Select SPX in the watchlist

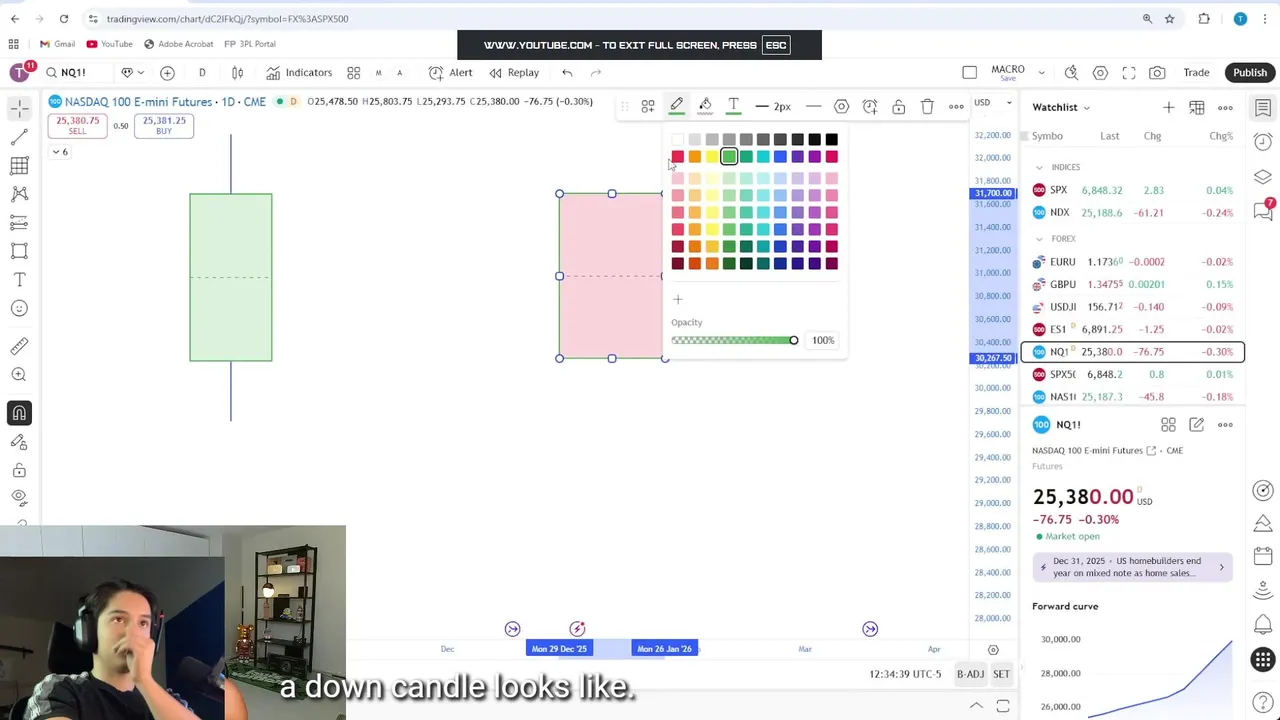coord(1133,190)
